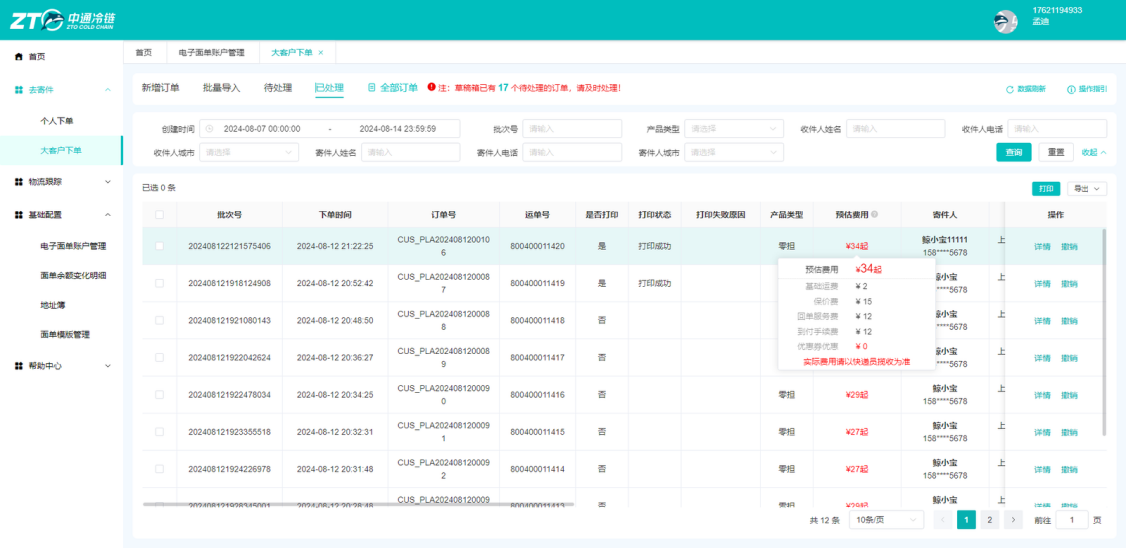1126x548 pixels.
Task: Close the 大客户下单 tab
Action: point(321,52)
